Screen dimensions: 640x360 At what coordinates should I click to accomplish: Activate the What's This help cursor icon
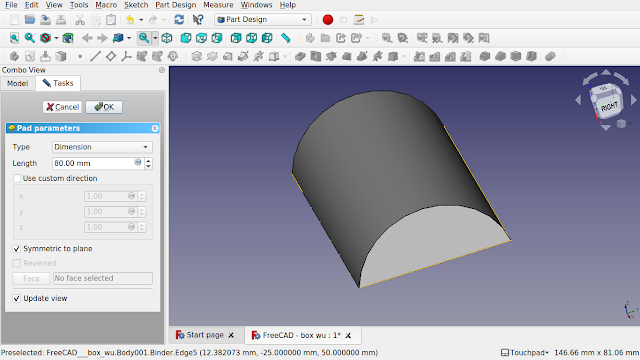point(198,20)
